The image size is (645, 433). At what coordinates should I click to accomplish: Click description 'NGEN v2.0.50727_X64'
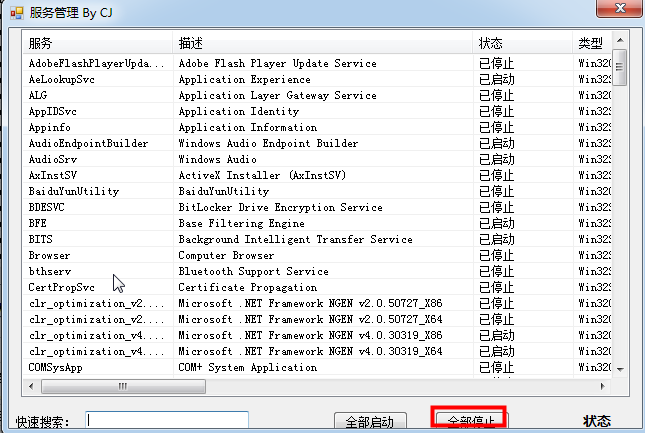coord(385,320)
